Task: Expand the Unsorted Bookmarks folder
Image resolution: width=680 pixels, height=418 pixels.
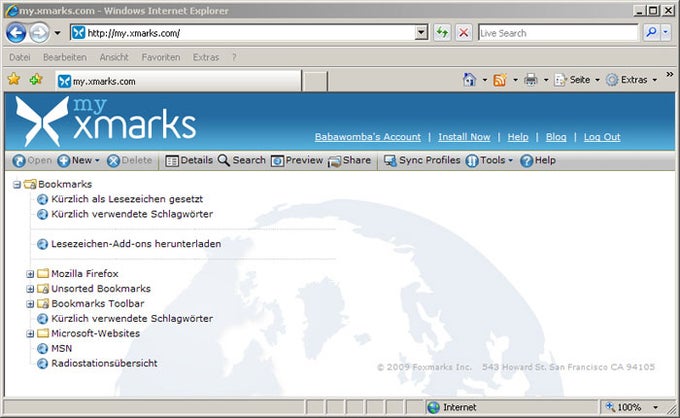Action: click(30, 289)
